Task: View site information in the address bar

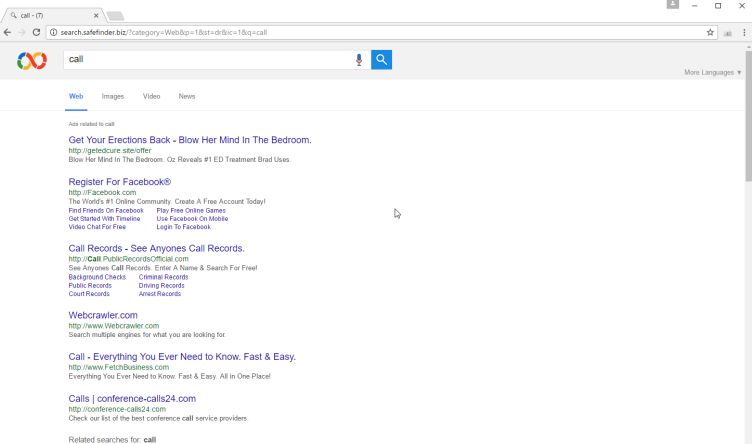Action: tap(53, 32)
